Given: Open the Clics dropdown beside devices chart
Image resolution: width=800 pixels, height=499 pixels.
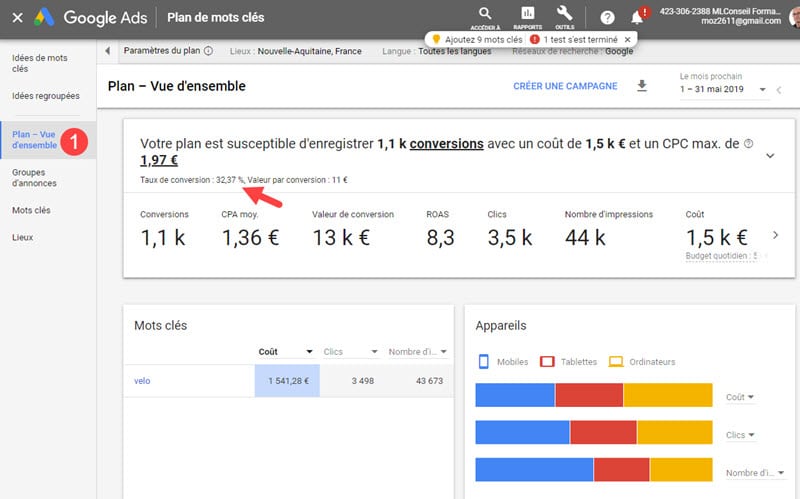Looking at the screenshot, I should (x=741, y=435).
